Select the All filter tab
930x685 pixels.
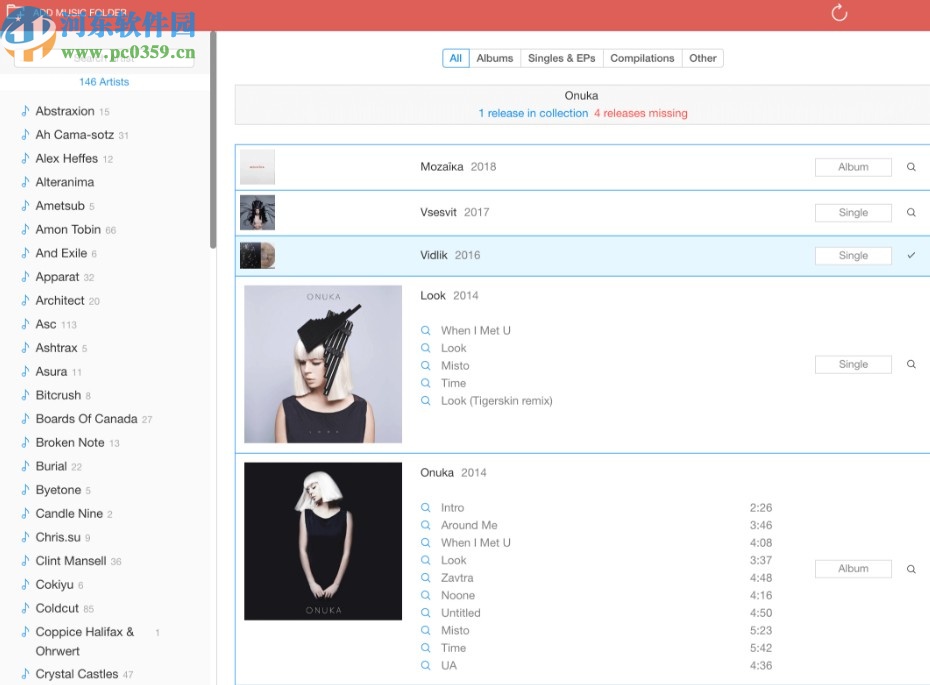coord(456,58)
